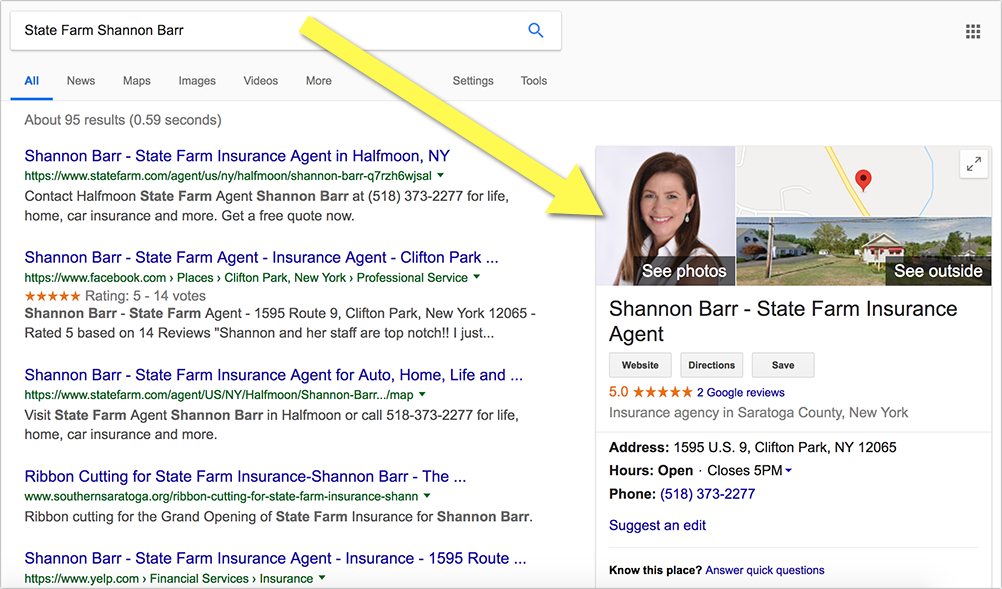This screenshot has width=1002, height=589.
Task: Switch to the Images tab
Action: pos(197,80)
